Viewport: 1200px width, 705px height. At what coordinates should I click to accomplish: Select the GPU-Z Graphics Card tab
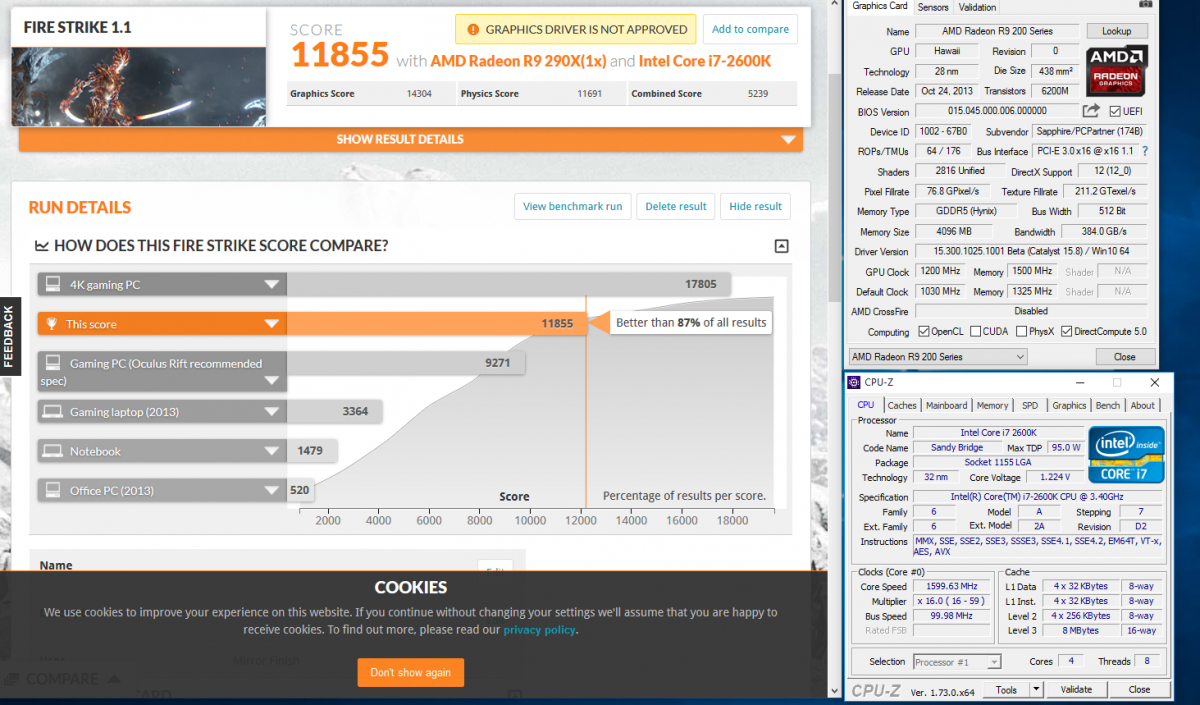pyautogui.click(x=880, y=6)
